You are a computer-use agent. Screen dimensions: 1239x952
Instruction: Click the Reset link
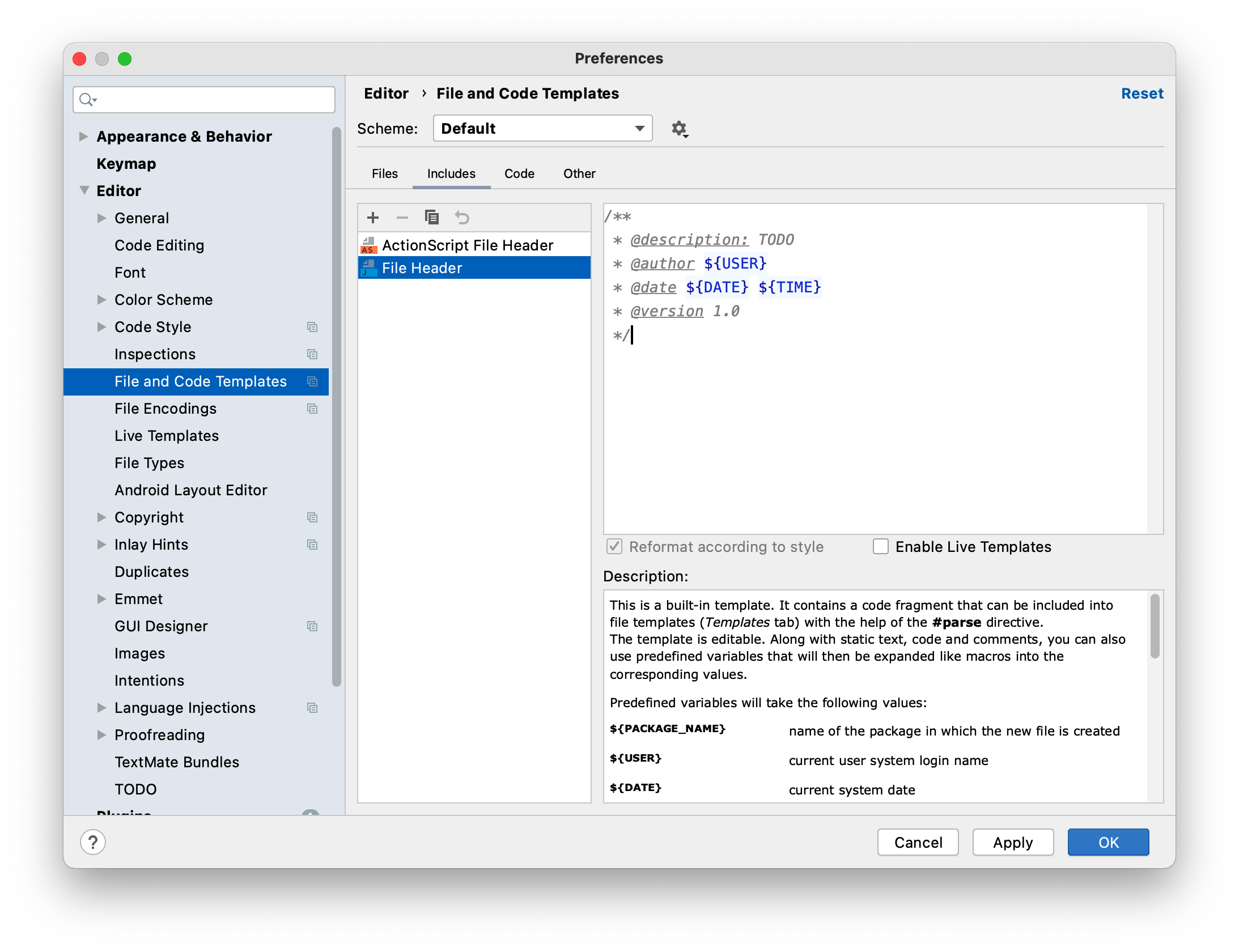point(1142,93)
